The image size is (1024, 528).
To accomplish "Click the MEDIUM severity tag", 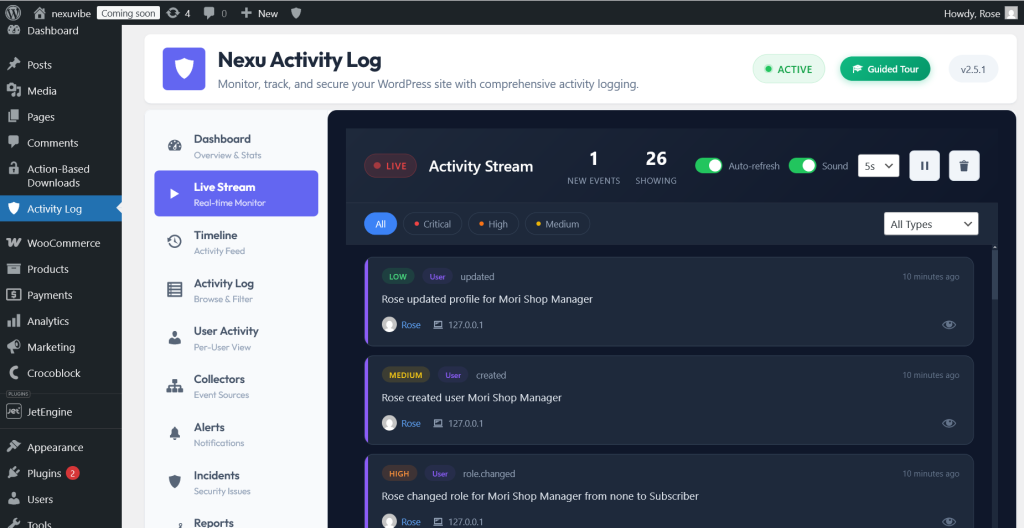I will point(406,375).
